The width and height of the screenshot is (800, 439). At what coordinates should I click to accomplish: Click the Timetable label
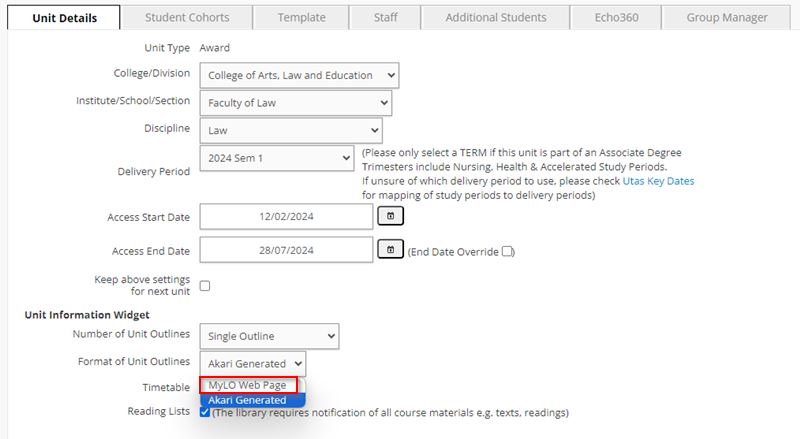tap(166, 387)
